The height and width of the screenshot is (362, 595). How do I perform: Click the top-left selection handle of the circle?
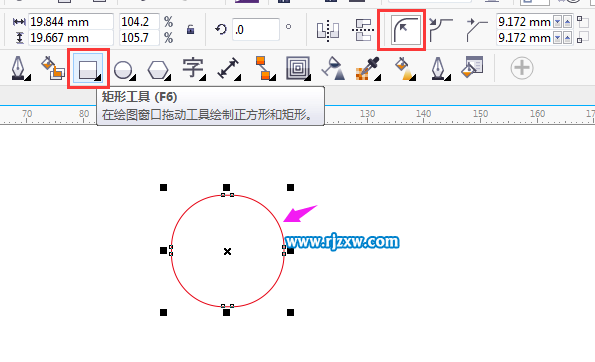pyautogui.click(x=164, y=187)
